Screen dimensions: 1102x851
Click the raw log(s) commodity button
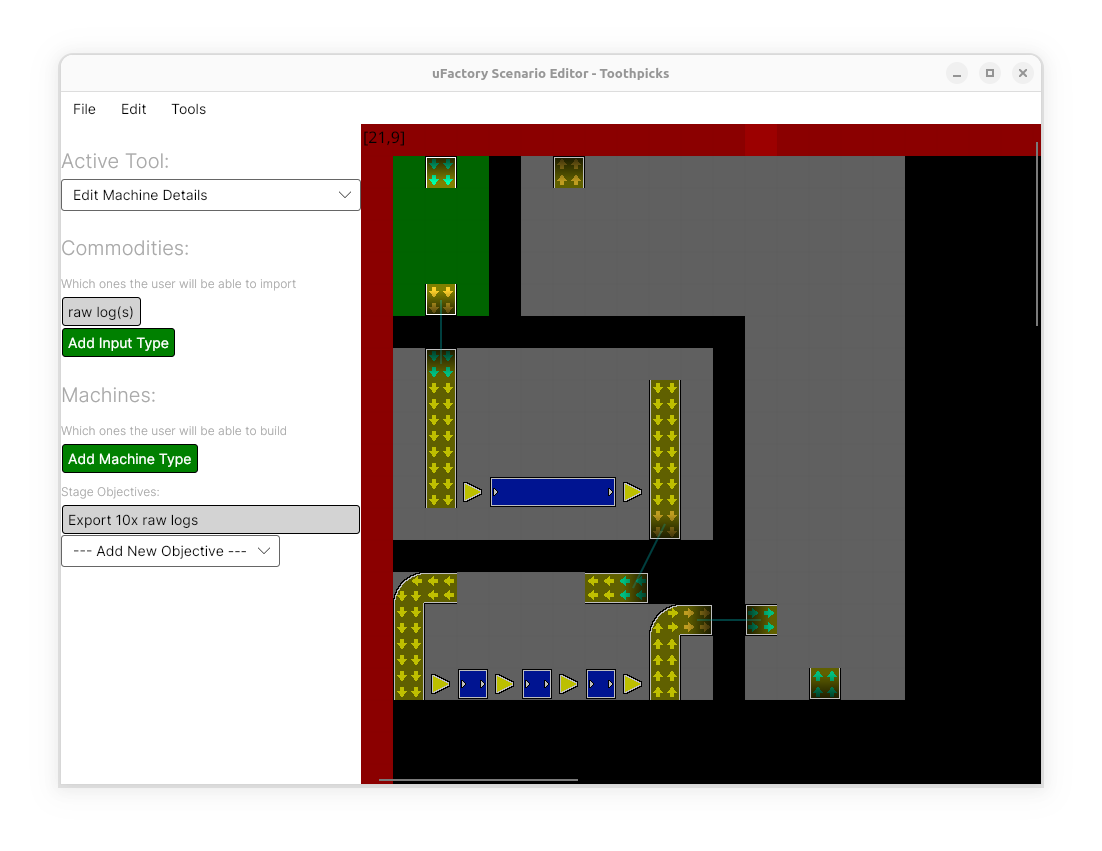(x=101, y=311)
